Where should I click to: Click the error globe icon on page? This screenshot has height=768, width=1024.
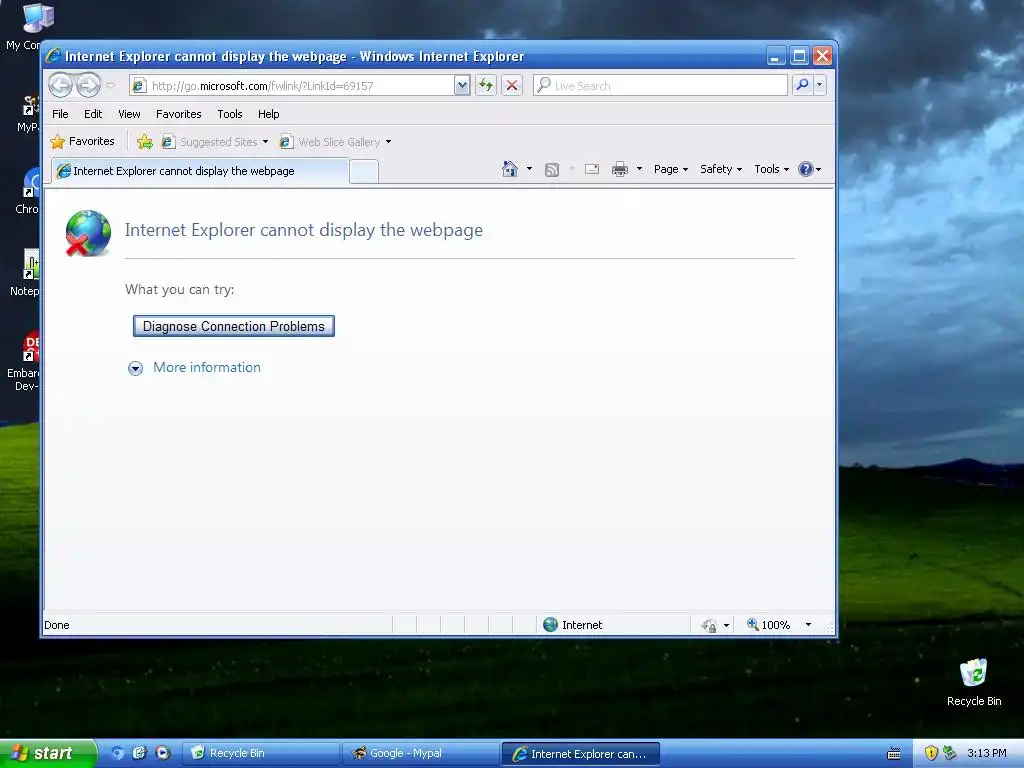pos(88,233)
